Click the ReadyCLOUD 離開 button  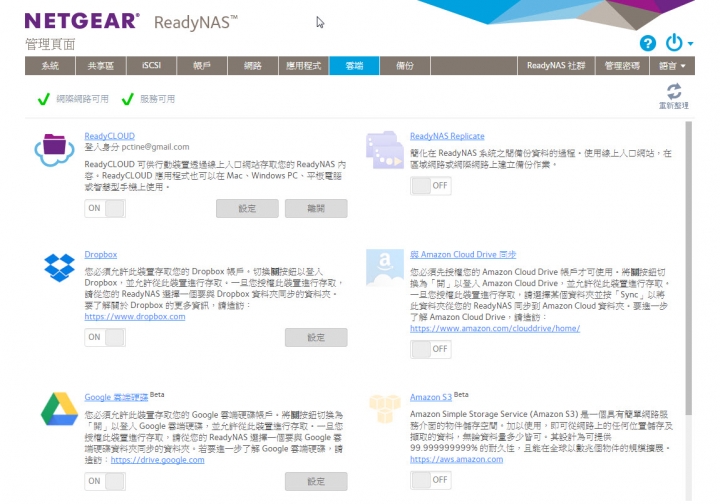tap(316, 208)
